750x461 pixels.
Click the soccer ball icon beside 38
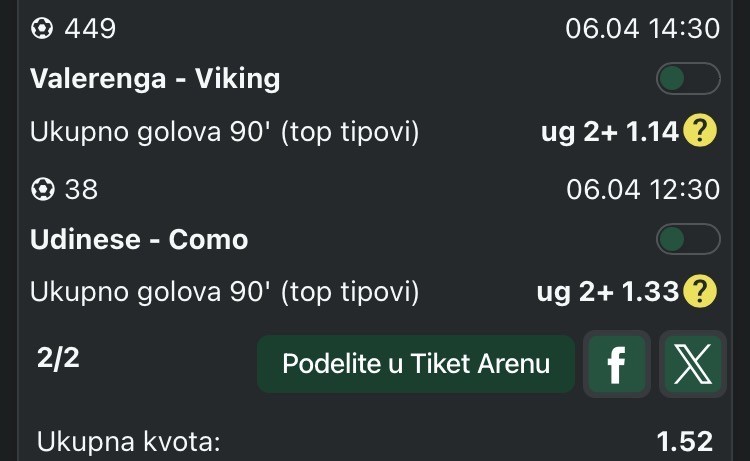43,189
